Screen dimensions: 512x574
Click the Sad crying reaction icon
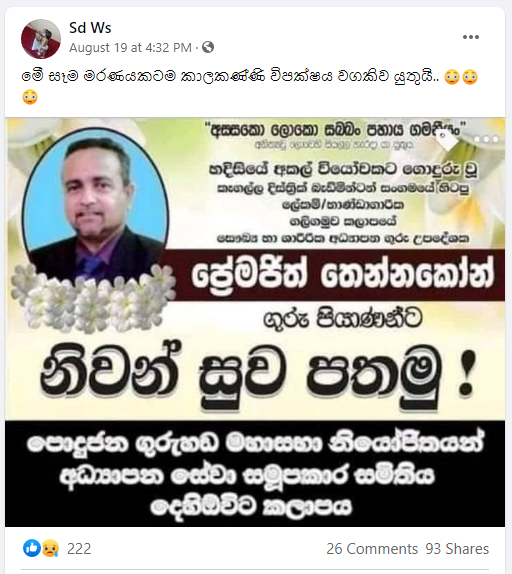click(50, 548)
